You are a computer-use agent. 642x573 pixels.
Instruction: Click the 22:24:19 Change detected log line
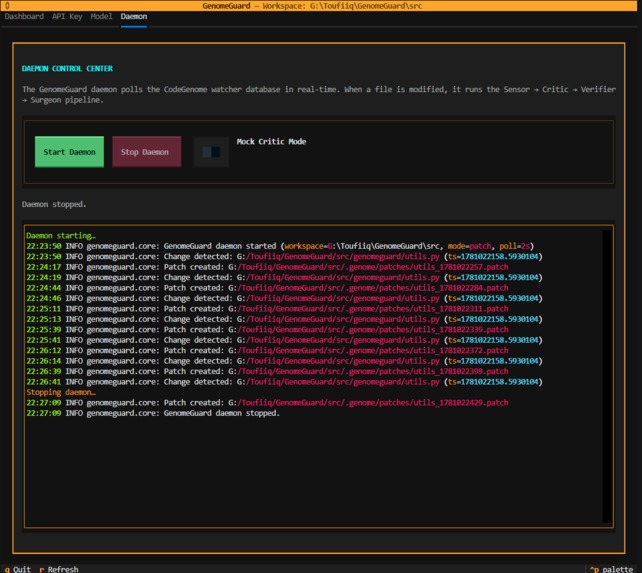tap(285, 278)
